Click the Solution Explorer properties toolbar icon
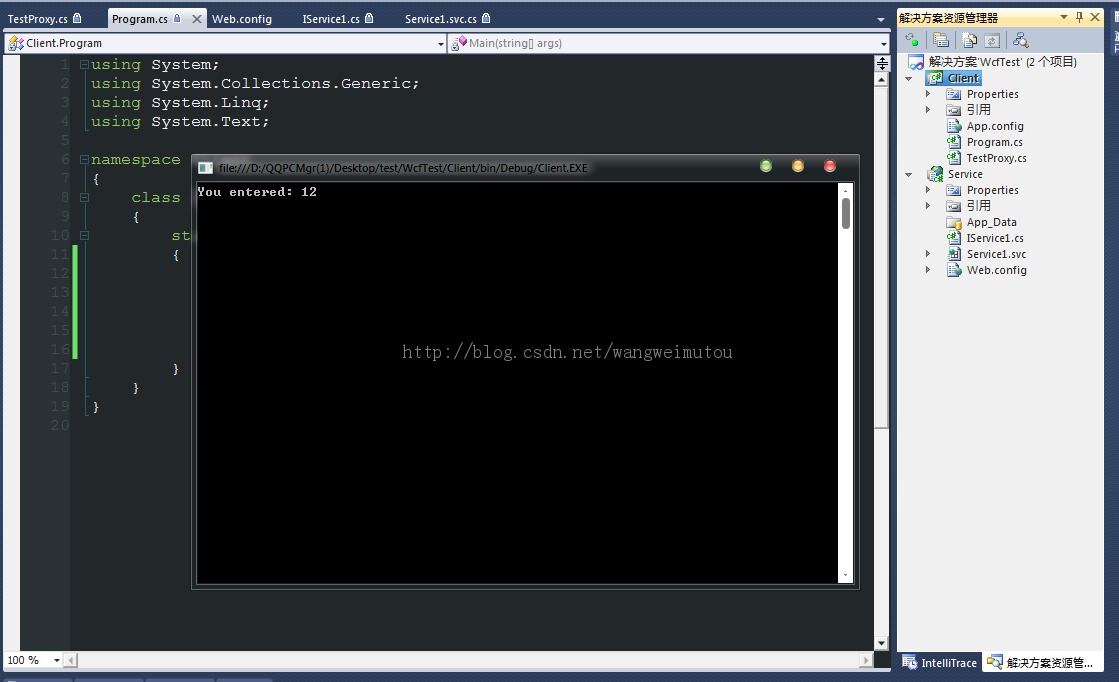This screenshot has height=682, width=1119. pos(941,40)
